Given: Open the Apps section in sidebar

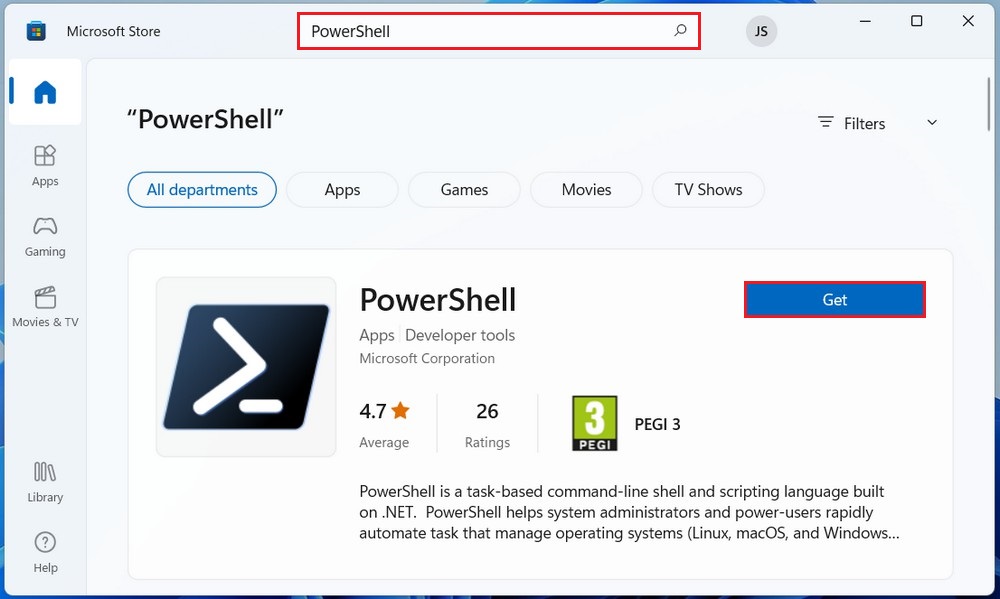Looking at the screenshot, I should tap(45, 166).
